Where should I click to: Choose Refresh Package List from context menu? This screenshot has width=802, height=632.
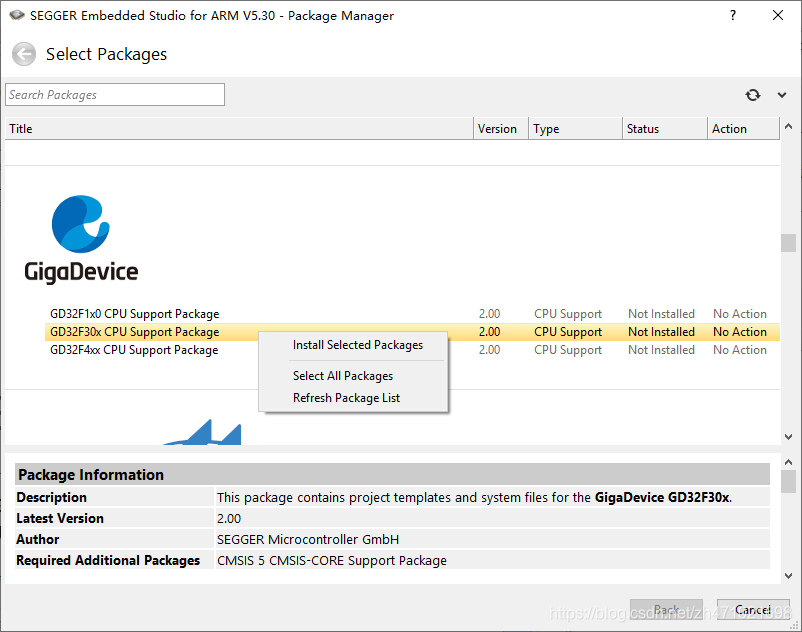click(x=346, y=398)
